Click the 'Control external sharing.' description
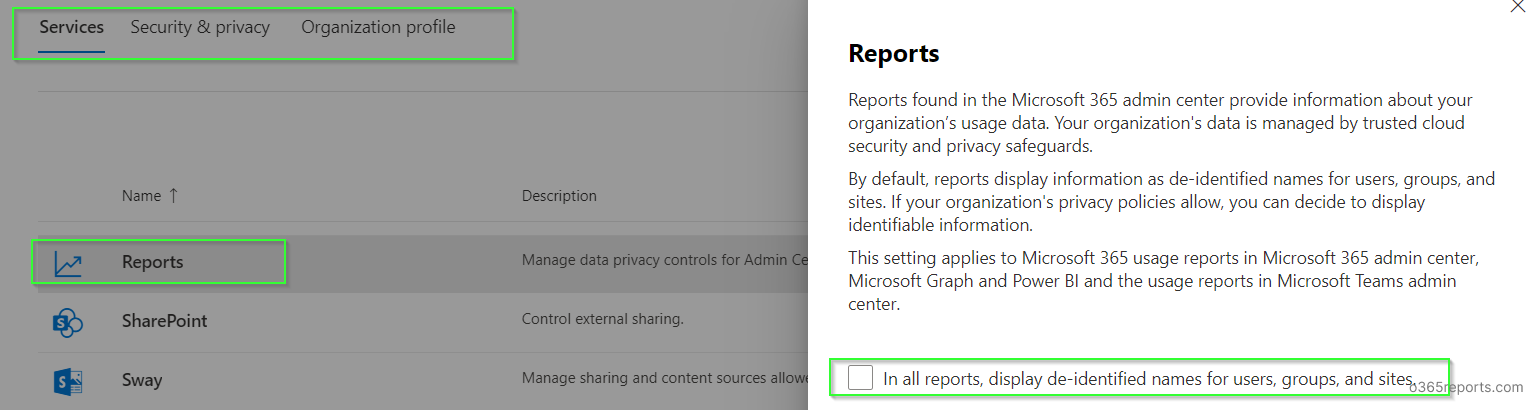Screen dimensions: 1538x410 (602, 320)
